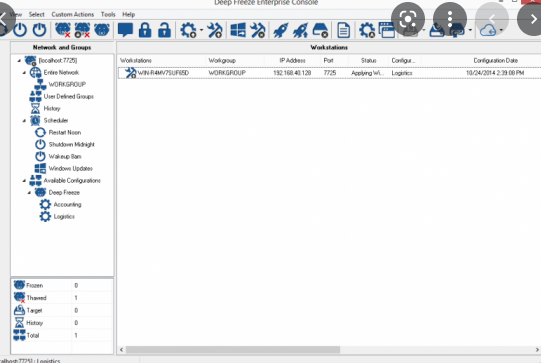Select User Defined Groups in tree
Image resolution: width=541 pixels, height=363 pixels.
click(x=69, y=97)
